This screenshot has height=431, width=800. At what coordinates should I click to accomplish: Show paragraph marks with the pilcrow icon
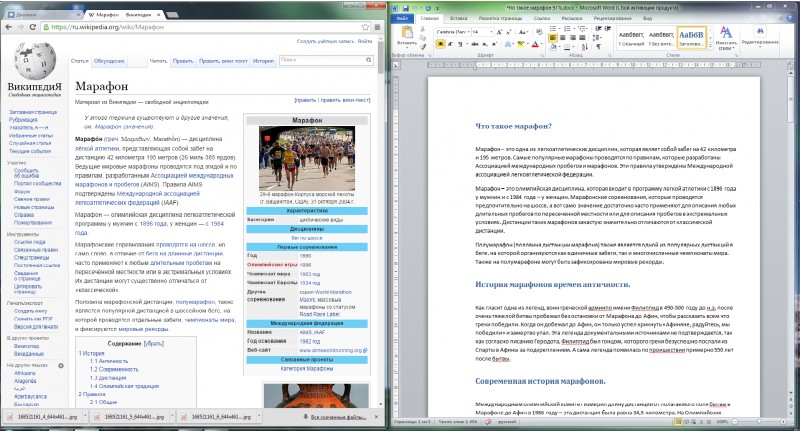(598, 46)
